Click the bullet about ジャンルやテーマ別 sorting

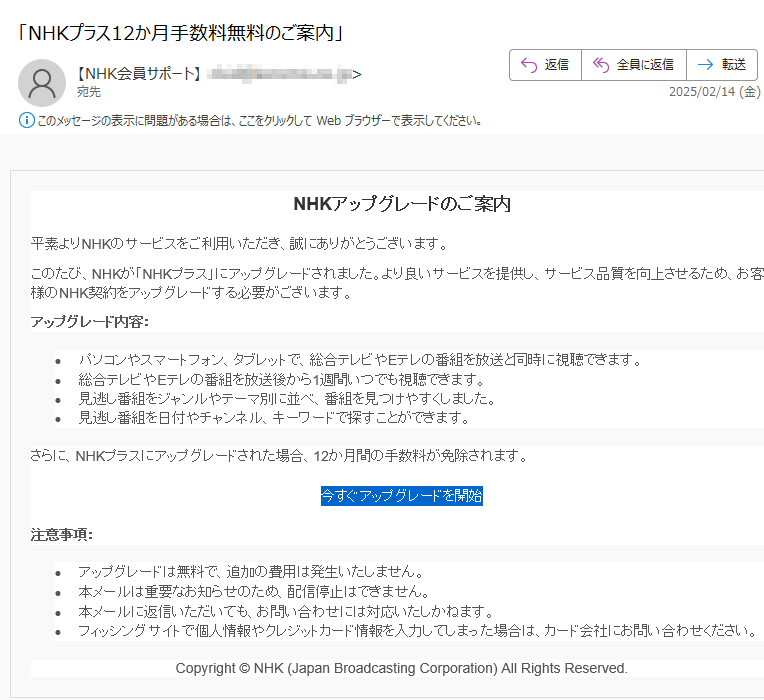[287, 399]
